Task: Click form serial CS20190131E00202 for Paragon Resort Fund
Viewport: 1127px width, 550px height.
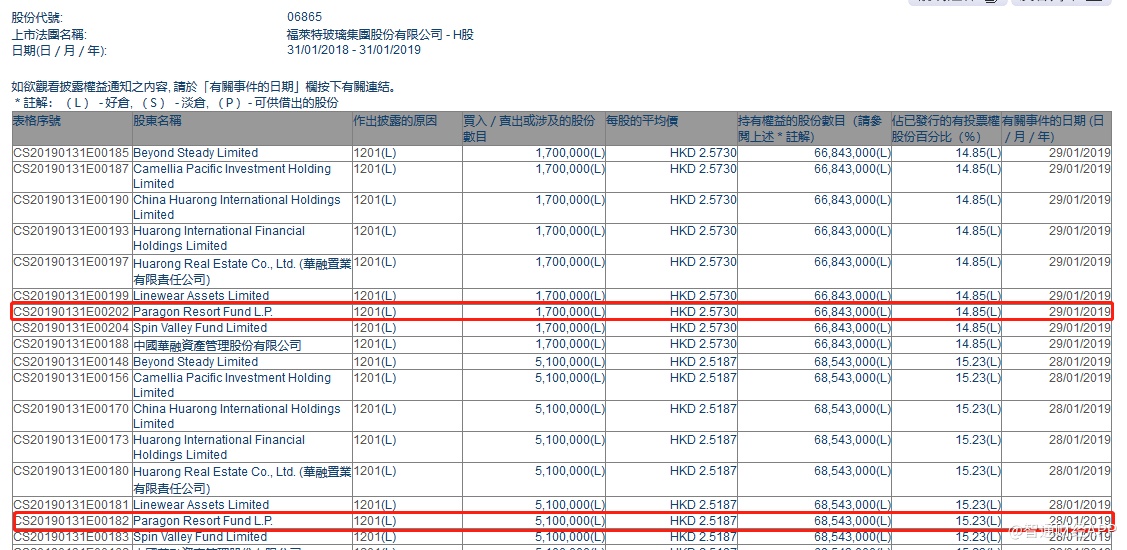Action: point(71,312)
